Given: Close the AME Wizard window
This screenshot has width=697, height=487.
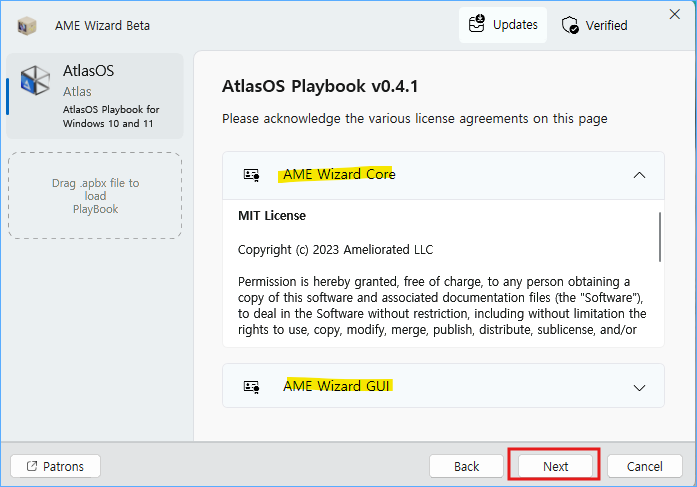Looking at the screenshot, I should click(674, 15).
